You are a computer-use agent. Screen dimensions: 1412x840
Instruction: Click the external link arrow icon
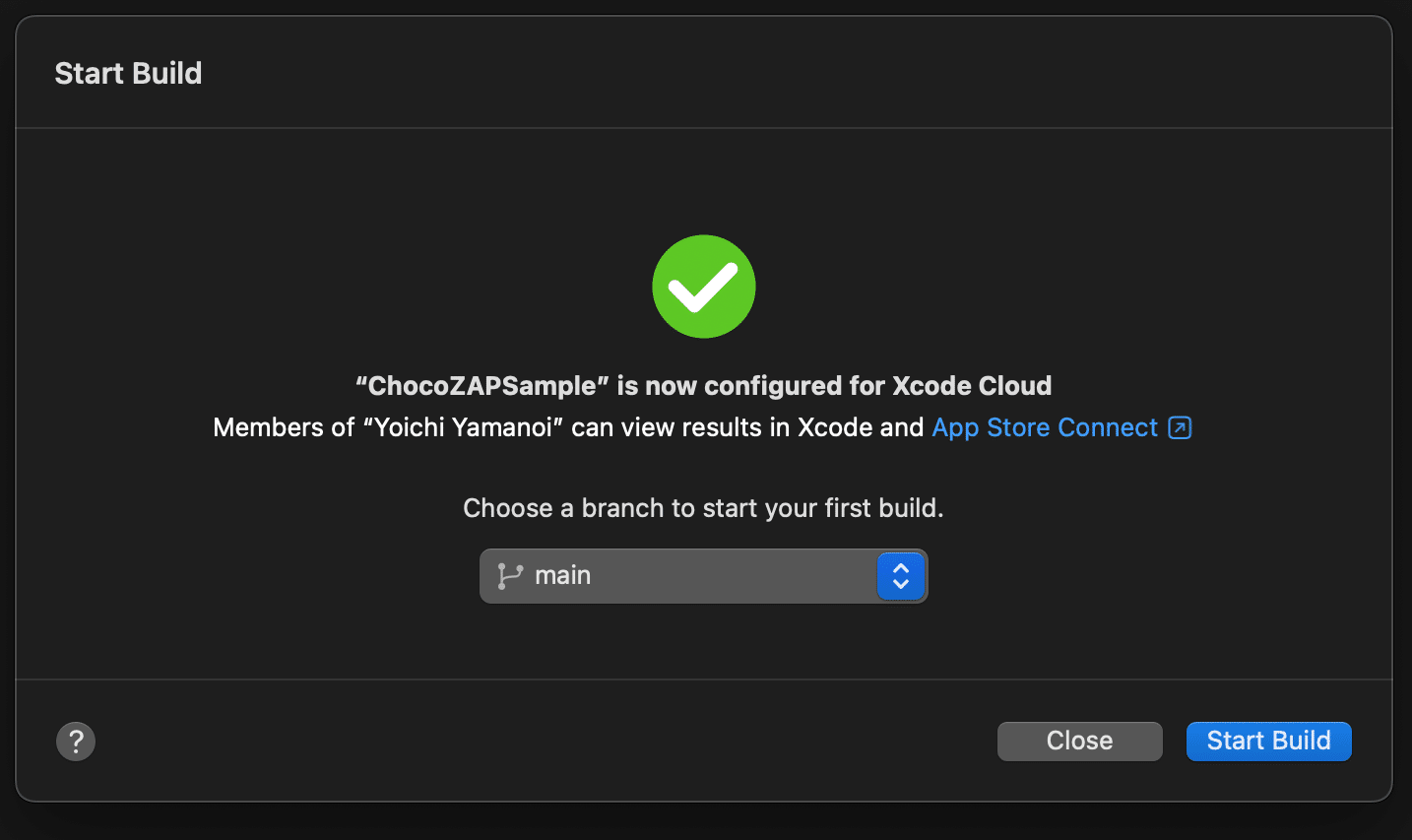click(x=1180, y=427)
